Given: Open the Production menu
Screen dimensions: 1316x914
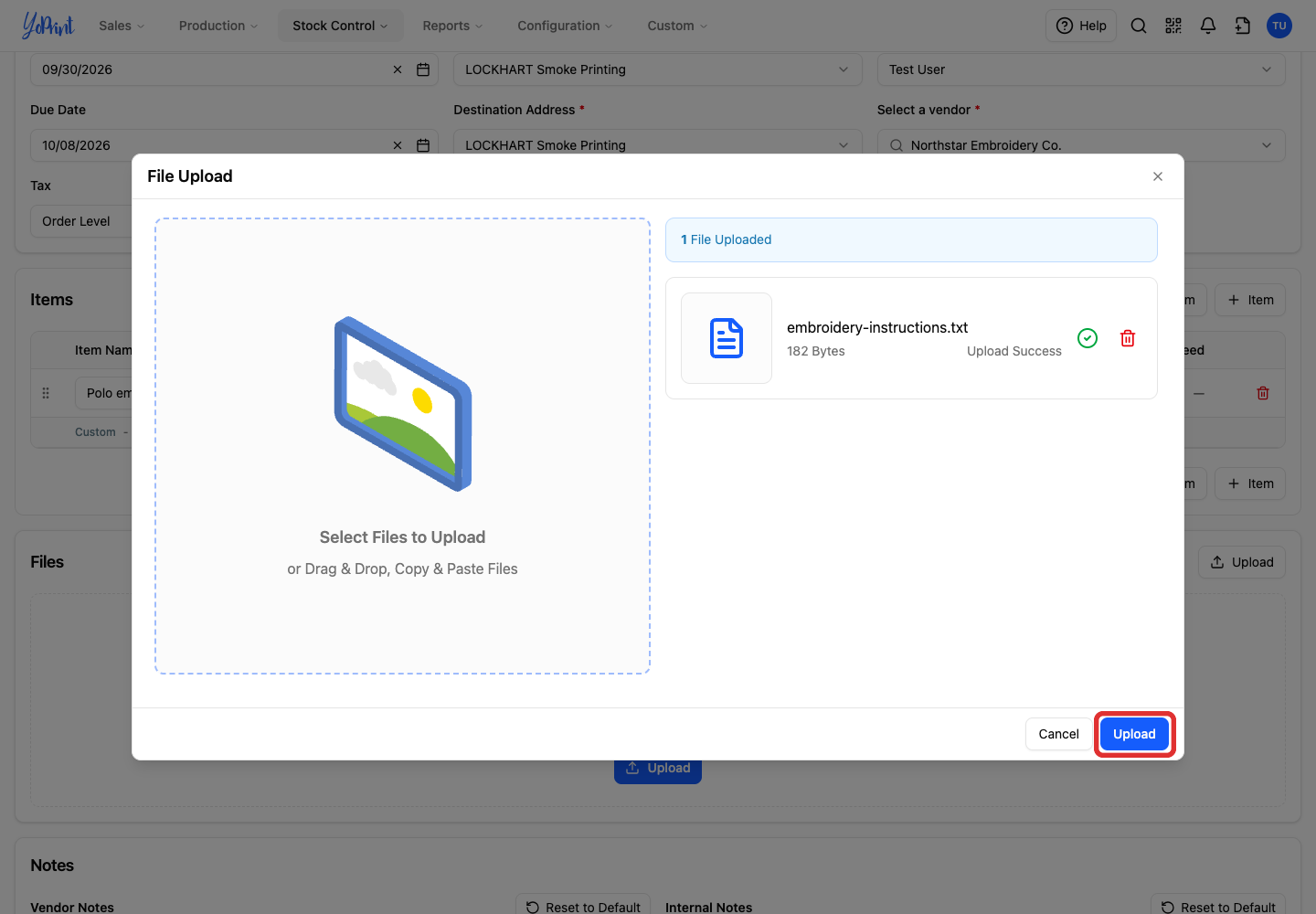Looking at the screenshot, I should pyautogui.click(x=218, y=26).
